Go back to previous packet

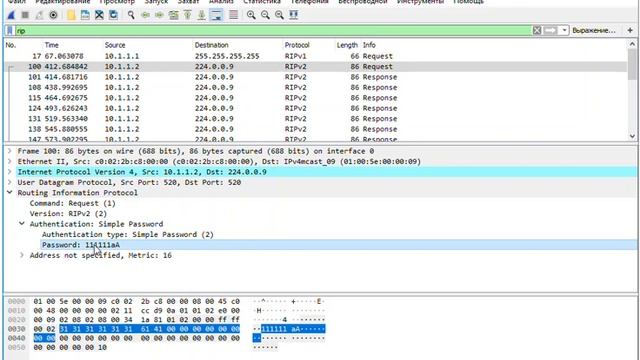[145, 15]
